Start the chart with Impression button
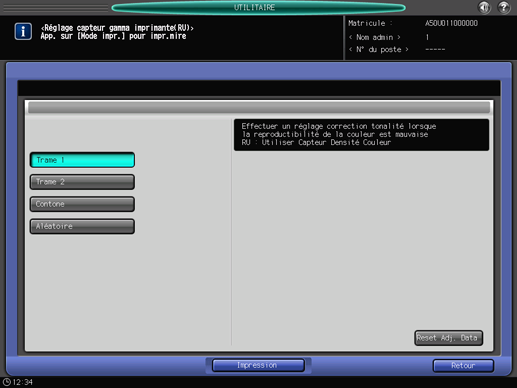517x388 pixels. 258,365
